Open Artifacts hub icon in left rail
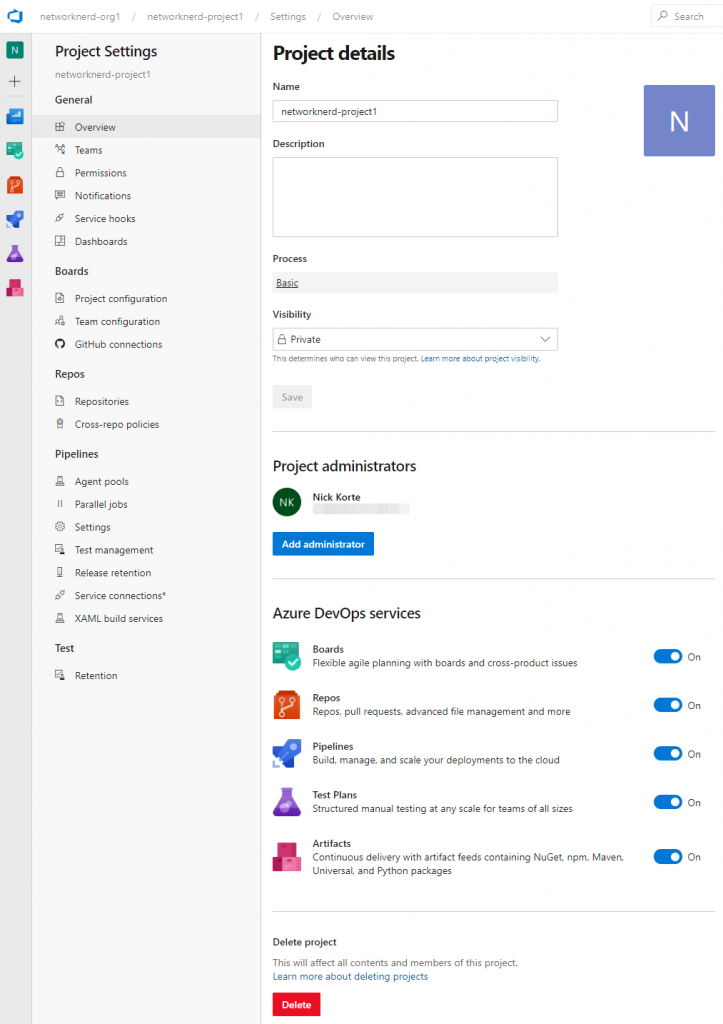This screenshot has width=723, height=1024. tap(15, 287)
